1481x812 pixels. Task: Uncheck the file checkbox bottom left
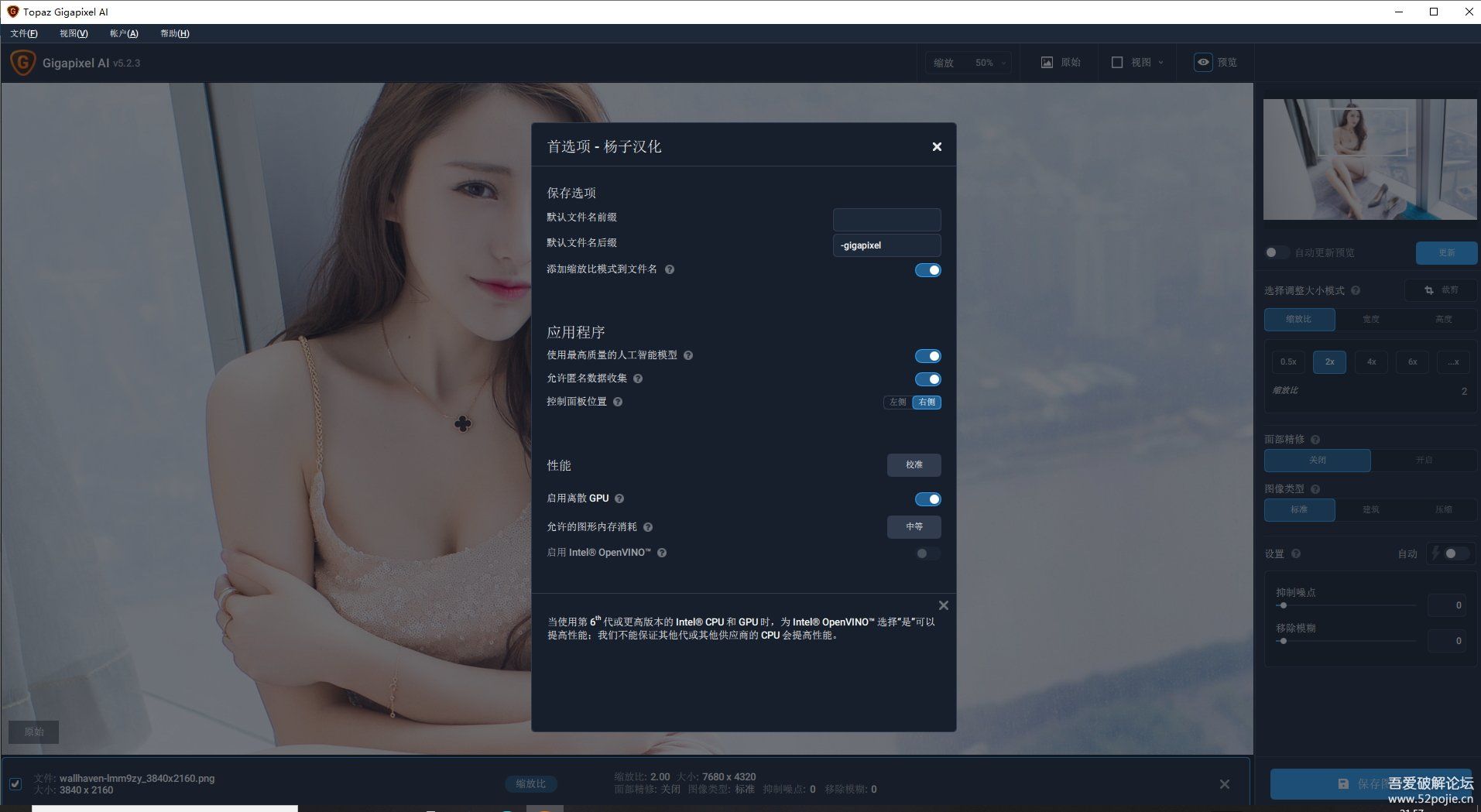[x=15, y=782]
